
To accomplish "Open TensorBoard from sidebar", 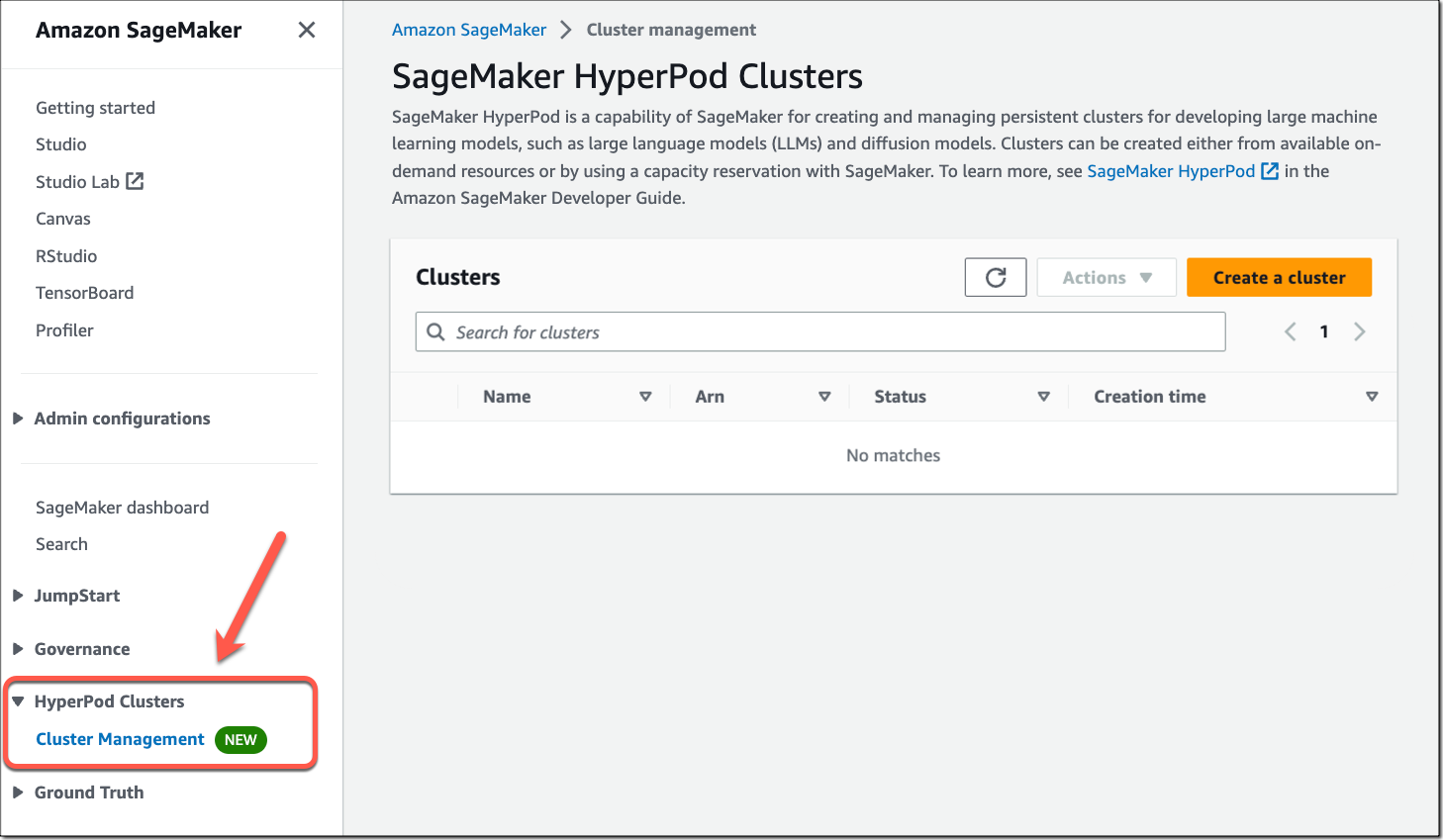I will click(84, 293).
